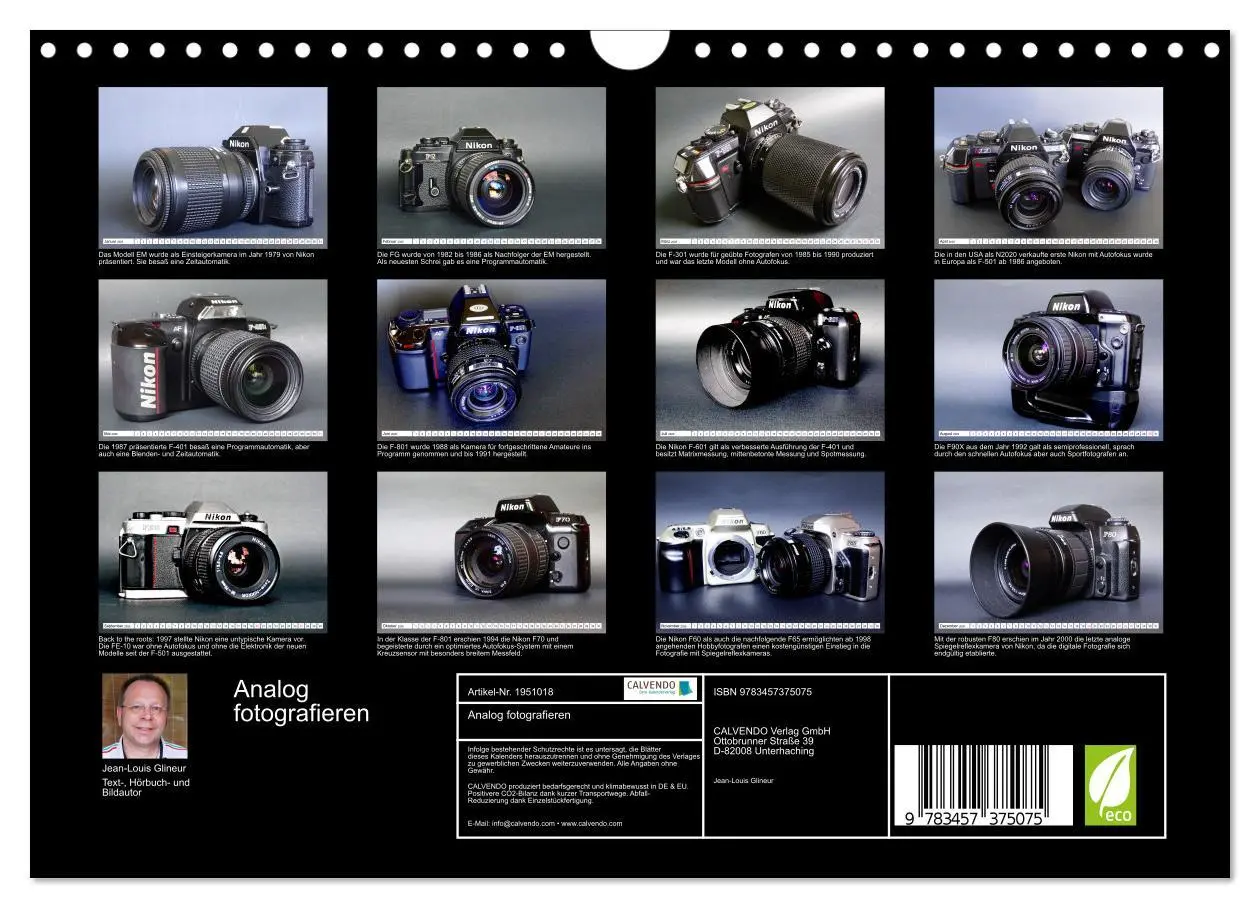Click the info@calvendo.com email line
Image resolution: width=1260 pixels, height=908 pixels.
(x=545, y=824)
